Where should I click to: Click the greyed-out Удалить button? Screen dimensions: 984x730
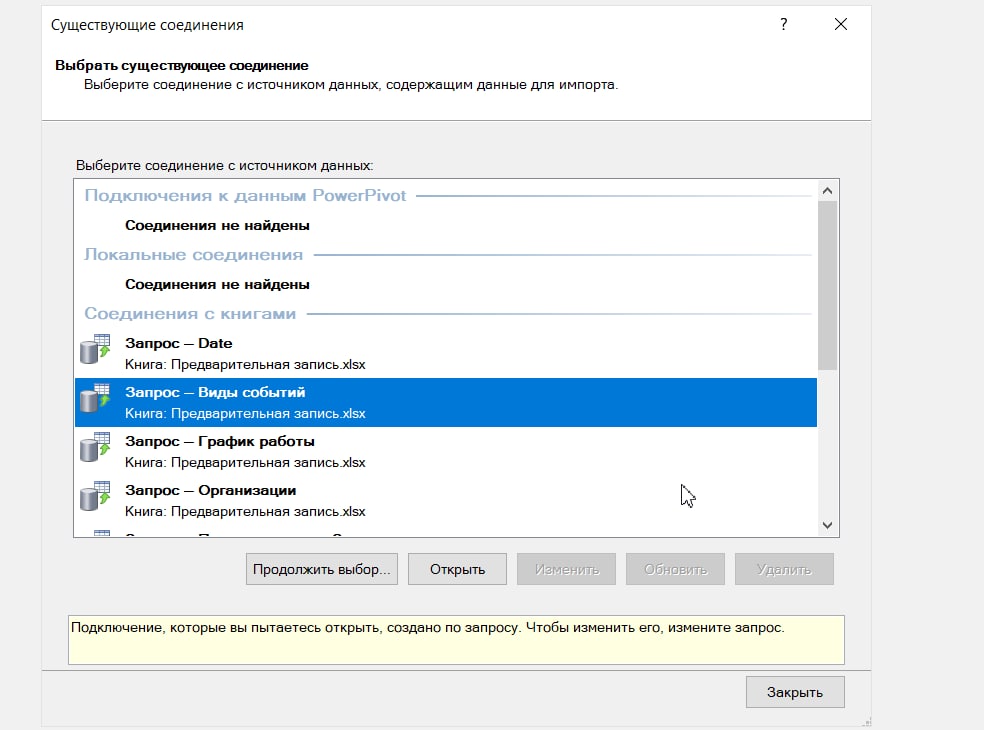(x=784, y=569)
